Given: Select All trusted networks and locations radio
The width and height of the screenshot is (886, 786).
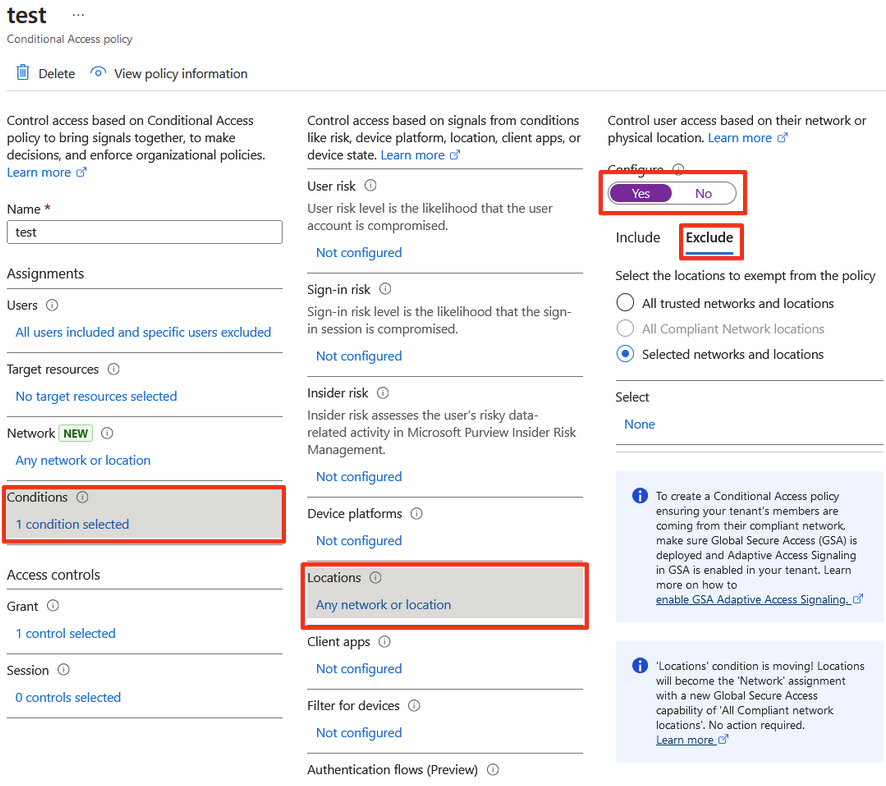Looking at the screenshot, I should [625, 303].
